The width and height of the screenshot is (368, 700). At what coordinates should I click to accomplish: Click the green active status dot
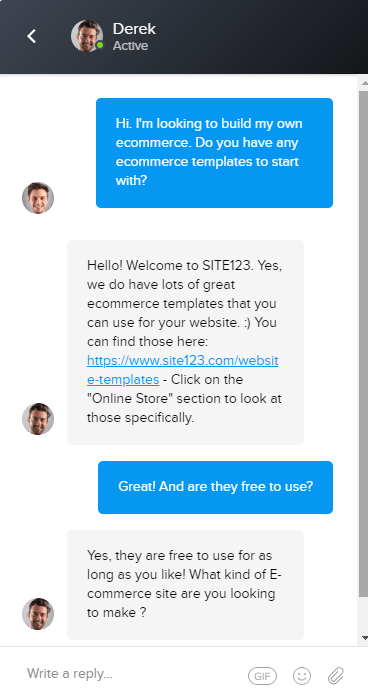click(x=100, y=45)
